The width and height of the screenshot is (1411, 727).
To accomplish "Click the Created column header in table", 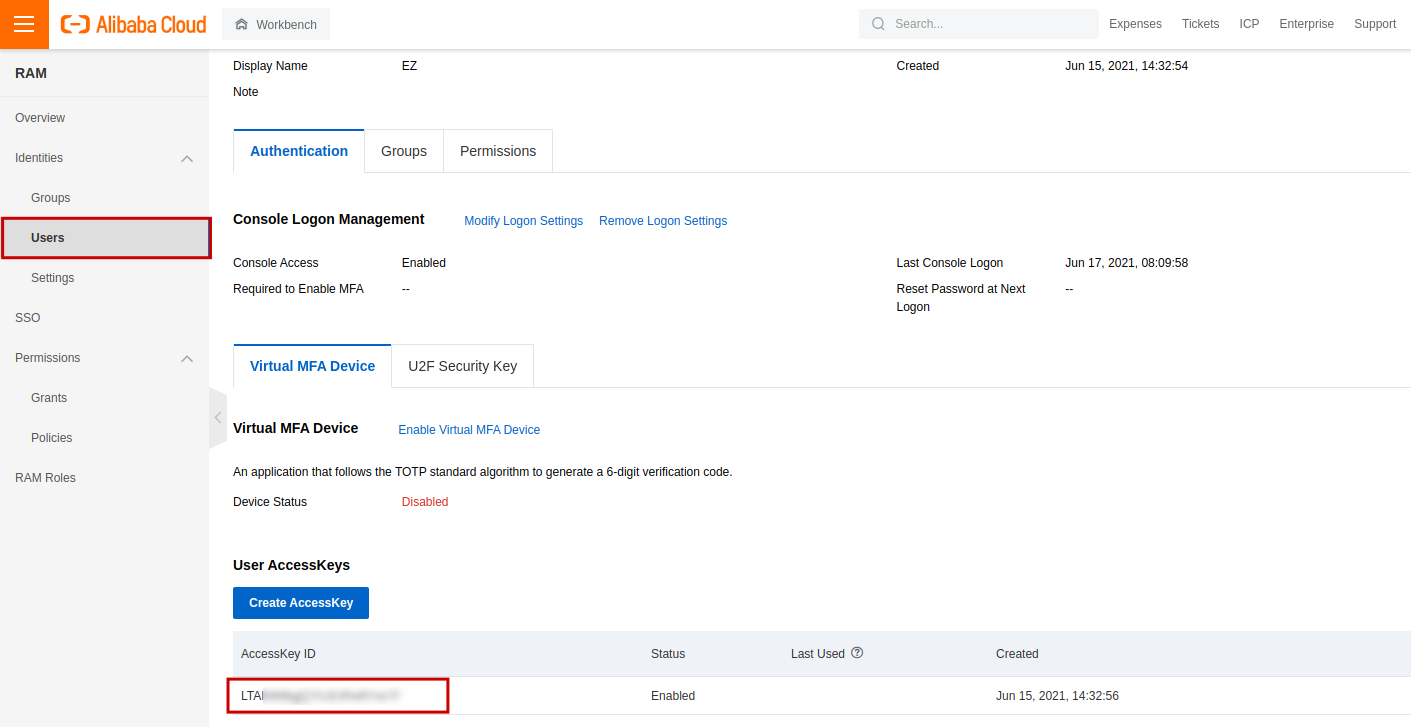I will coord(1017,654).
